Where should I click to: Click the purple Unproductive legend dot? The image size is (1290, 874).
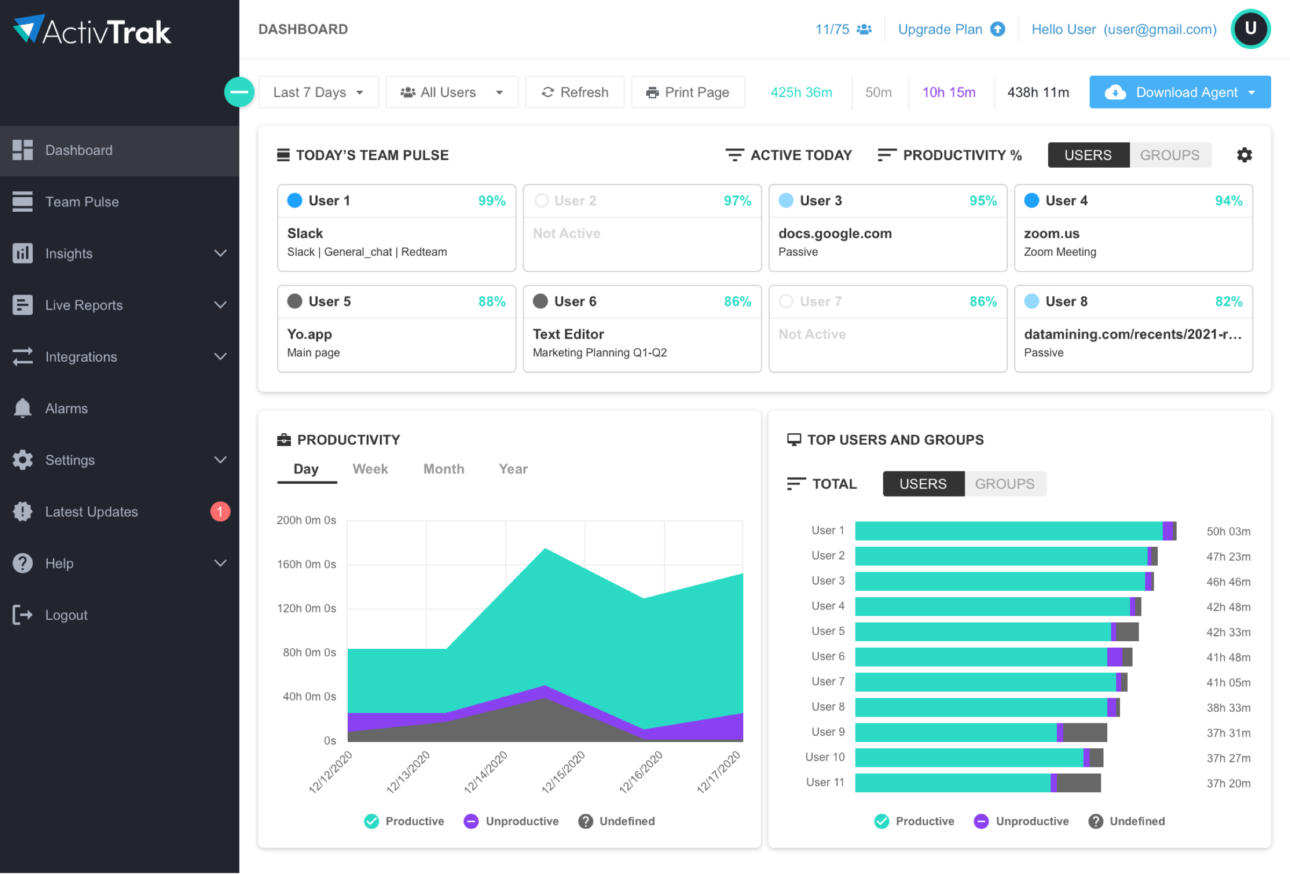pyautogui.click(x=469, y=821)
